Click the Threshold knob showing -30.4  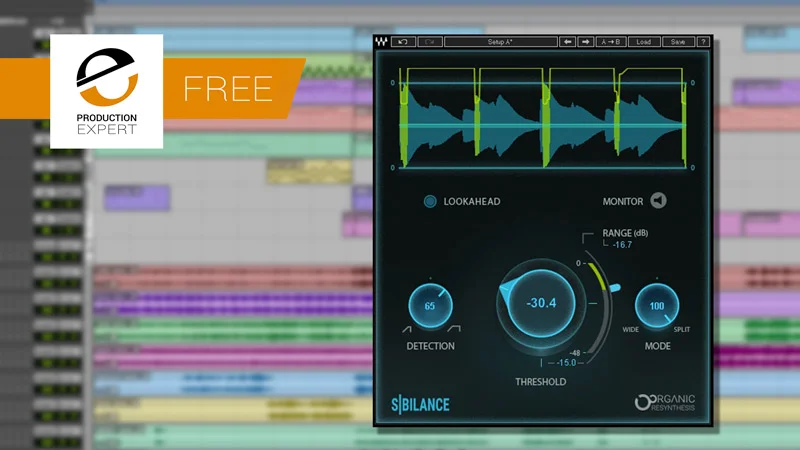point(541,303)
